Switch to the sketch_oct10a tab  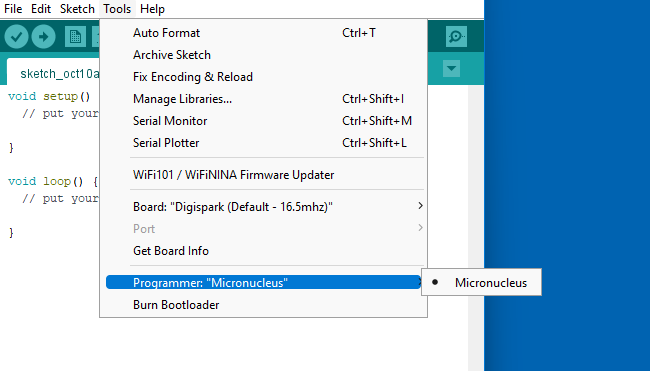54,73
